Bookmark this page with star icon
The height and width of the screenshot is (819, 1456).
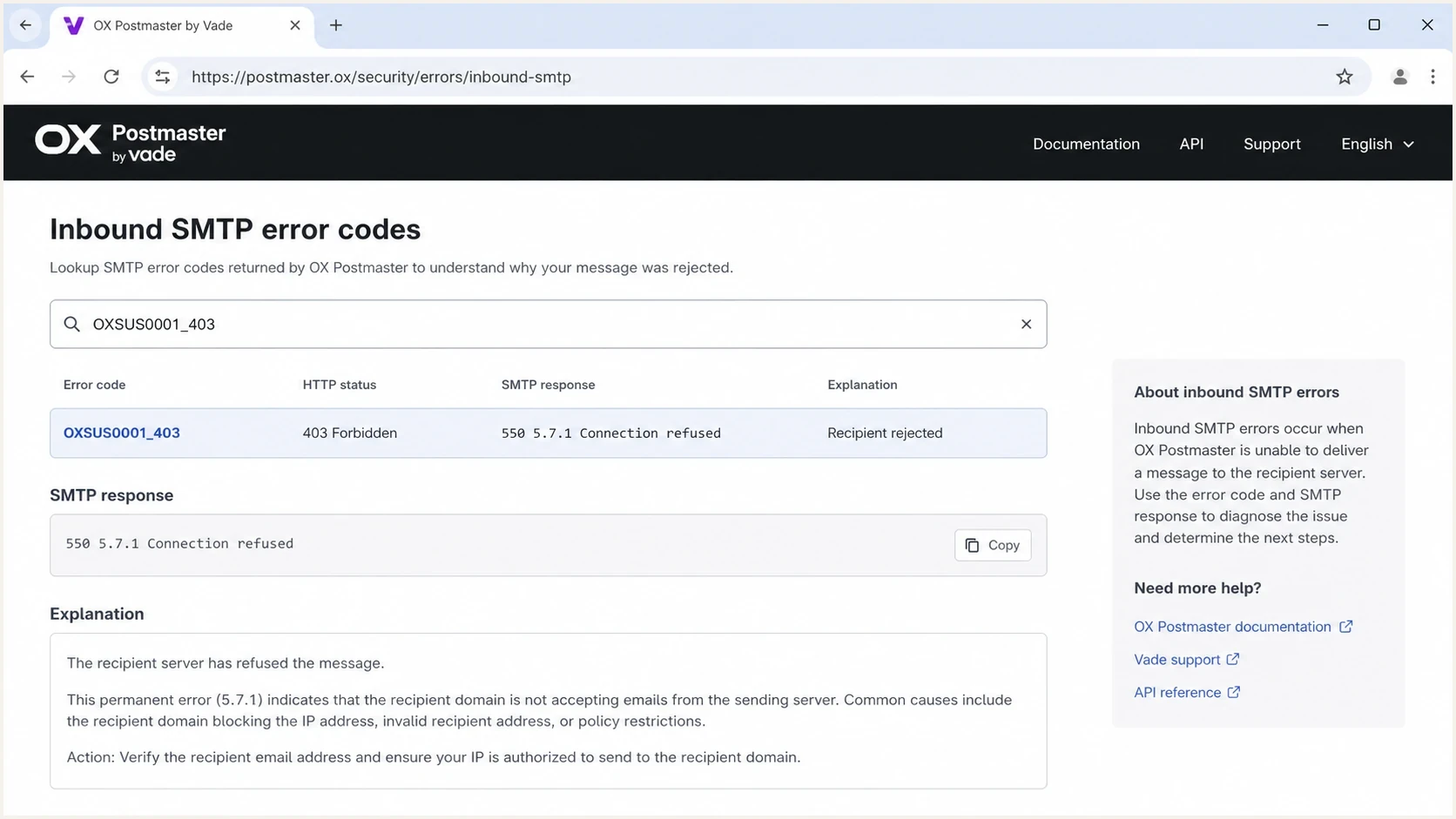pyautogui.click(x=1345, y=77)
